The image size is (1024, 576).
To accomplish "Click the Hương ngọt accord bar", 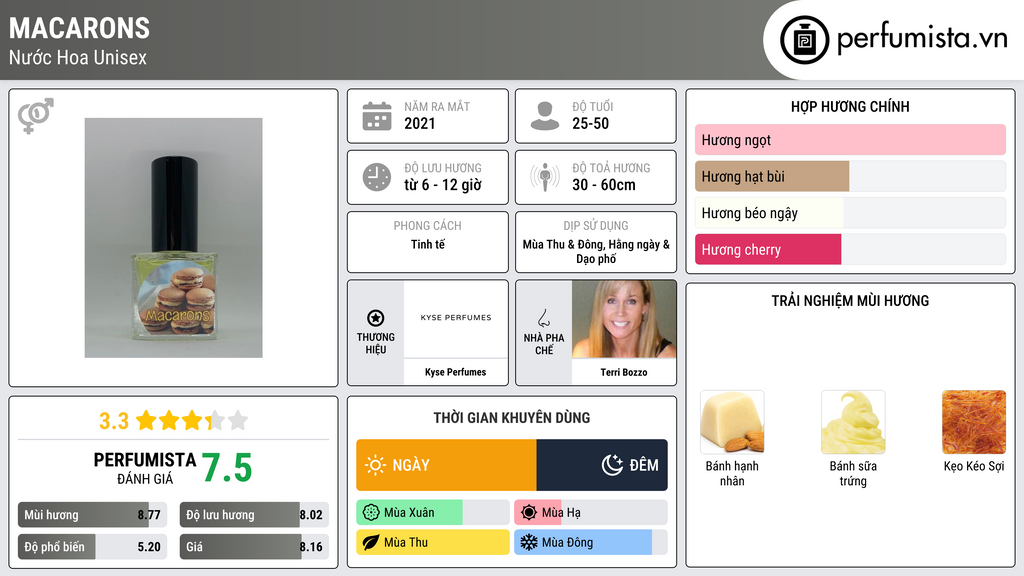I will point(850,140).
